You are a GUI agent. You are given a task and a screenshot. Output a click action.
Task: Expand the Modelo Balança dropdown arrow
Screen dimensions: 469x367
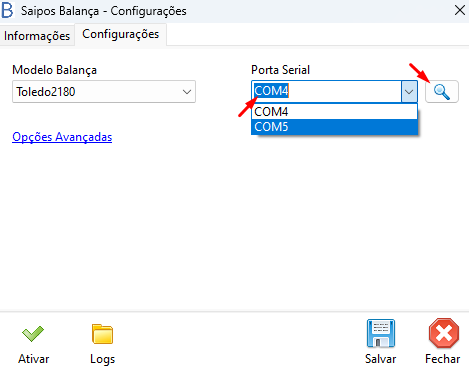point(187,92)
